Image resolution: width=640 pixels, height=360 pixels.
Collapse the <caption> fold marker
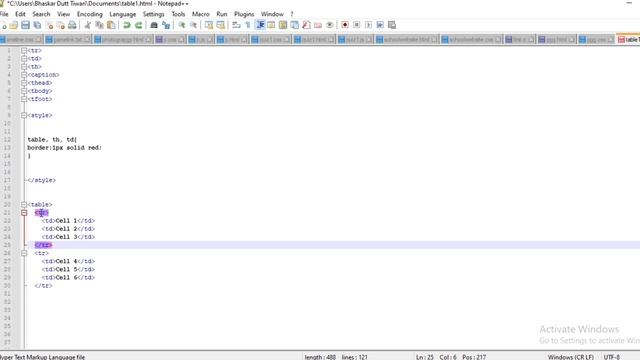(24, 75)
